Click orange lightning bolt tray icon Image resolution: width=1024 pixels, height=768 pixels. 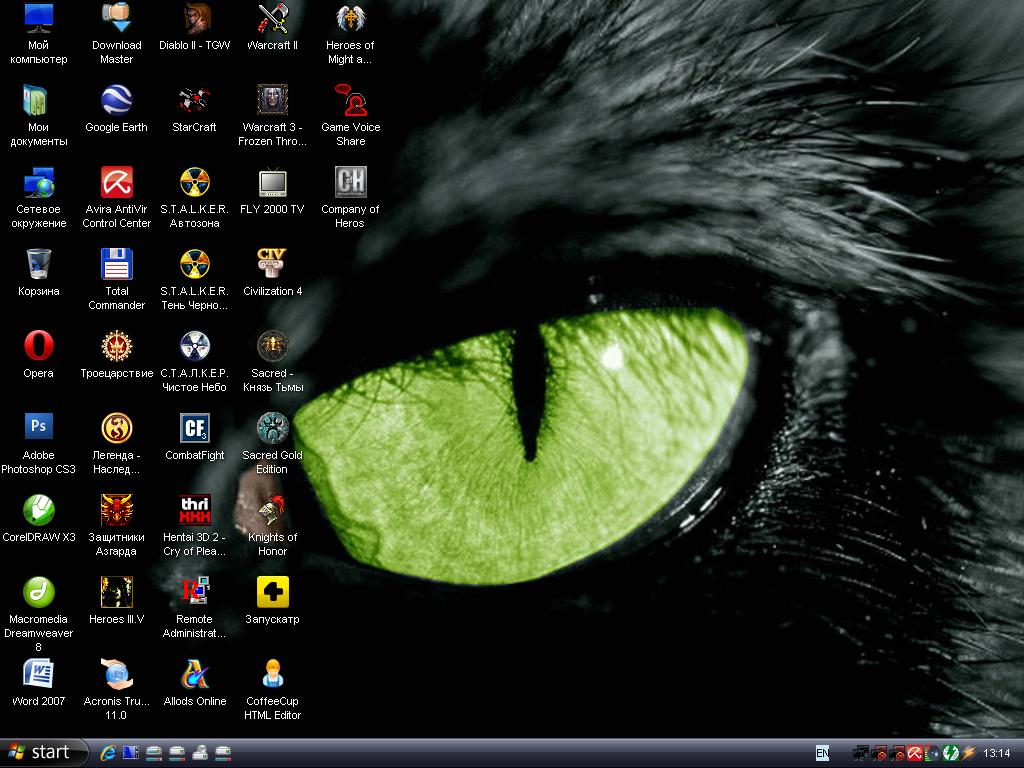[x=968, y=753]
